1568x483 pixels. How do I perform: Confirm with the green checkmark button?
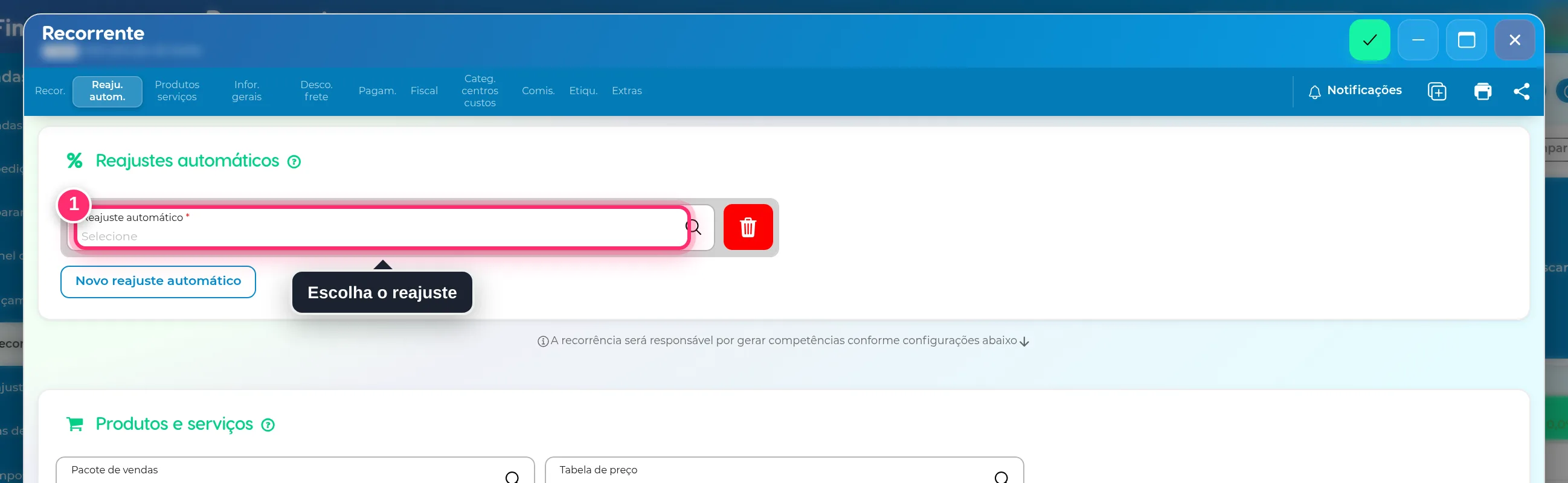(1369, 40)
